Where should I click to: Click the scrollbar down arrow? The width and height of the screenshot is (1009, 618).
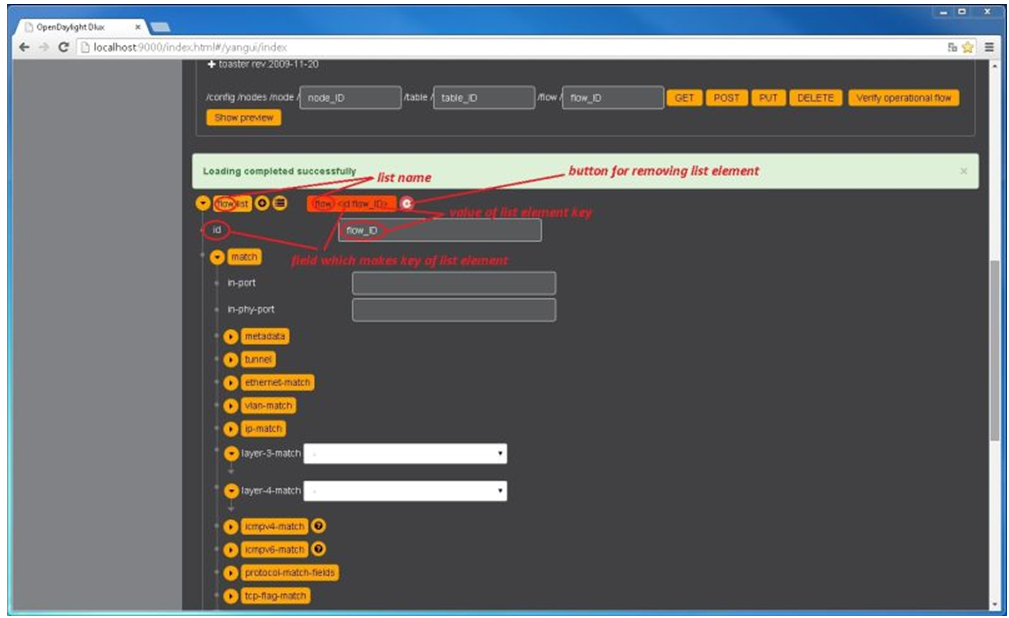pos(995,604)
